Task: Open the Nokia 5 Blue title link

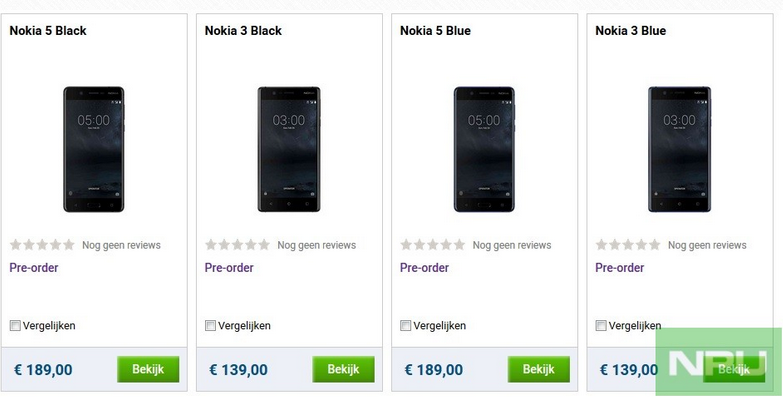Action: tap(435, 31)
